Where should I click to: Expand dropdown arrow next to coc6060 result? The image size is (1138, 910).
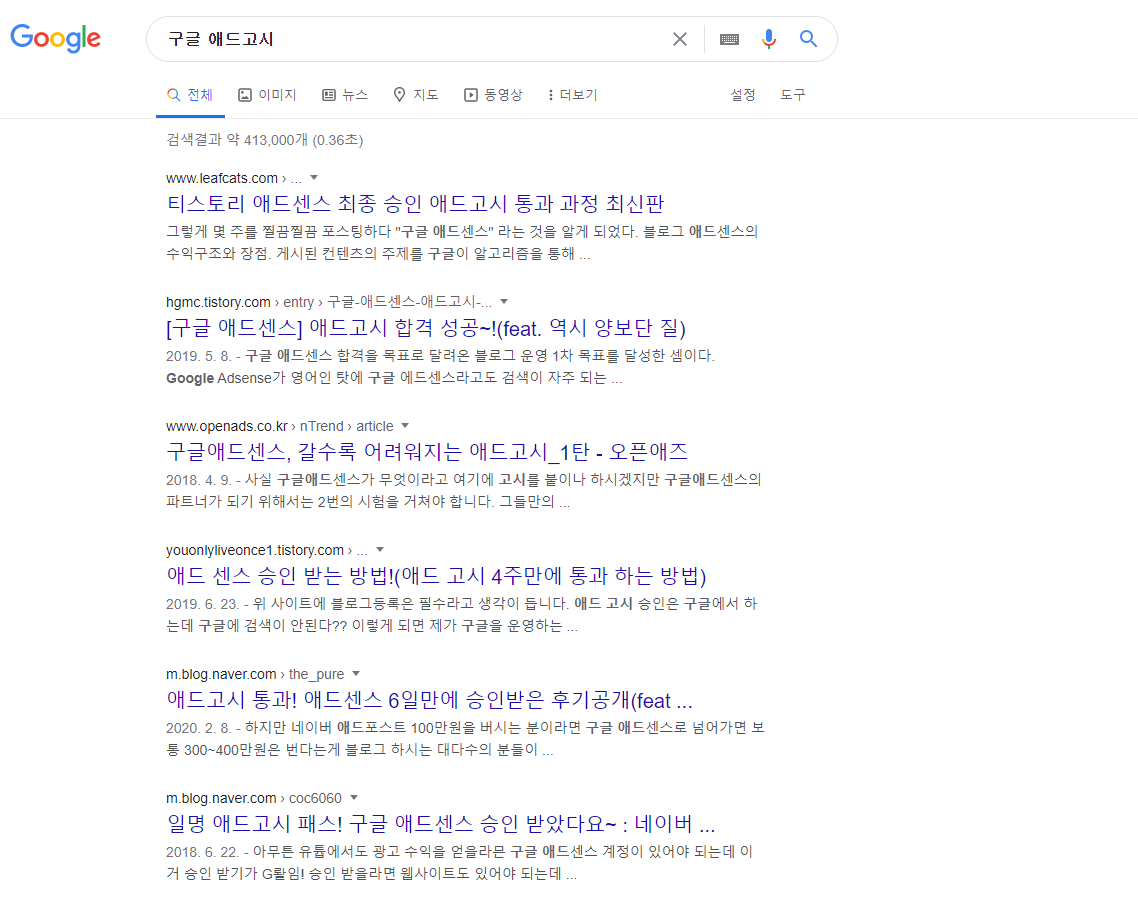353,798
